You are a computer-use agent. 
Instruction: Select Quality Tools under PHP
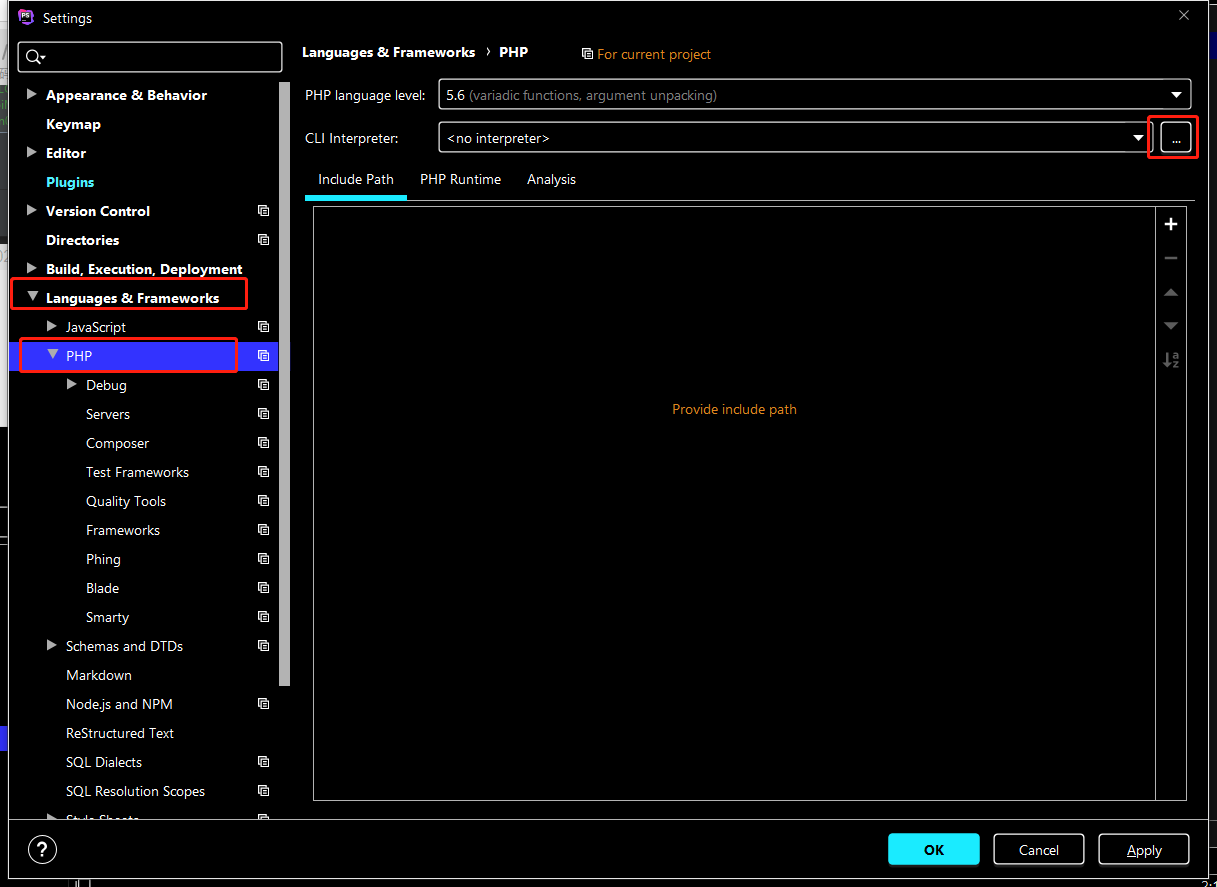click(x=126, y=501)
